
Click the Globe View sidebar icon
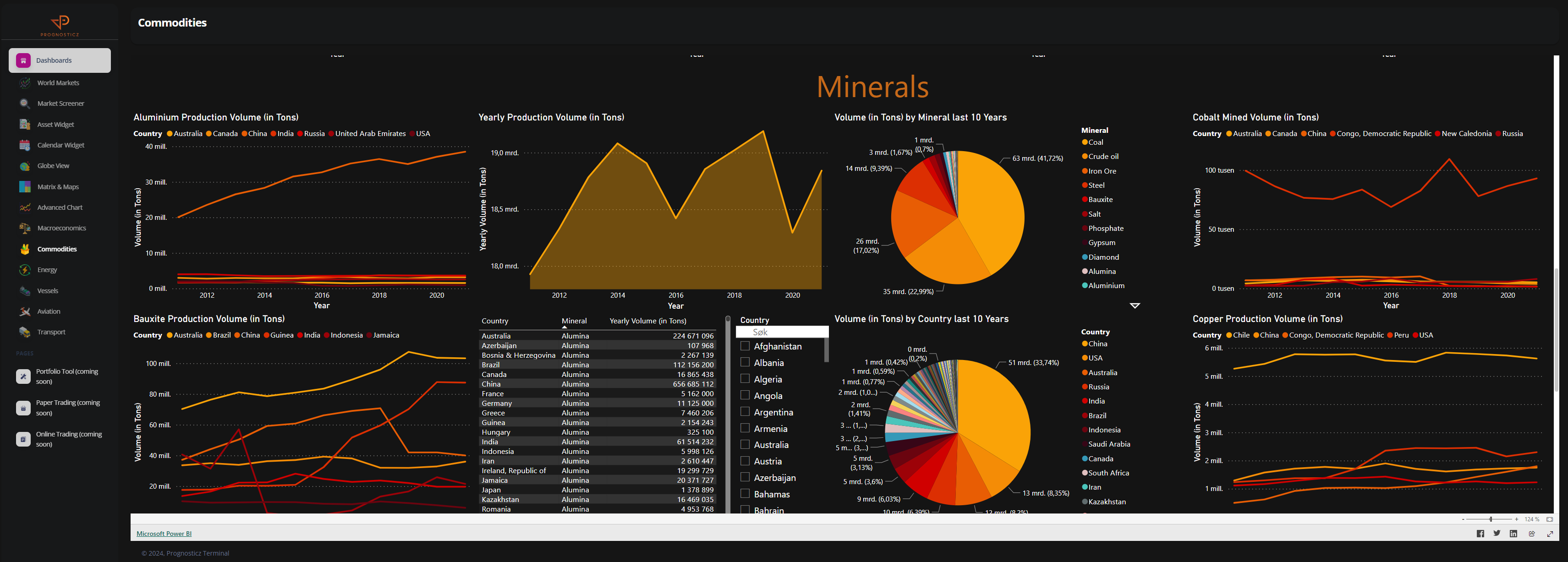pyautogui.click(x=24, y=166)
